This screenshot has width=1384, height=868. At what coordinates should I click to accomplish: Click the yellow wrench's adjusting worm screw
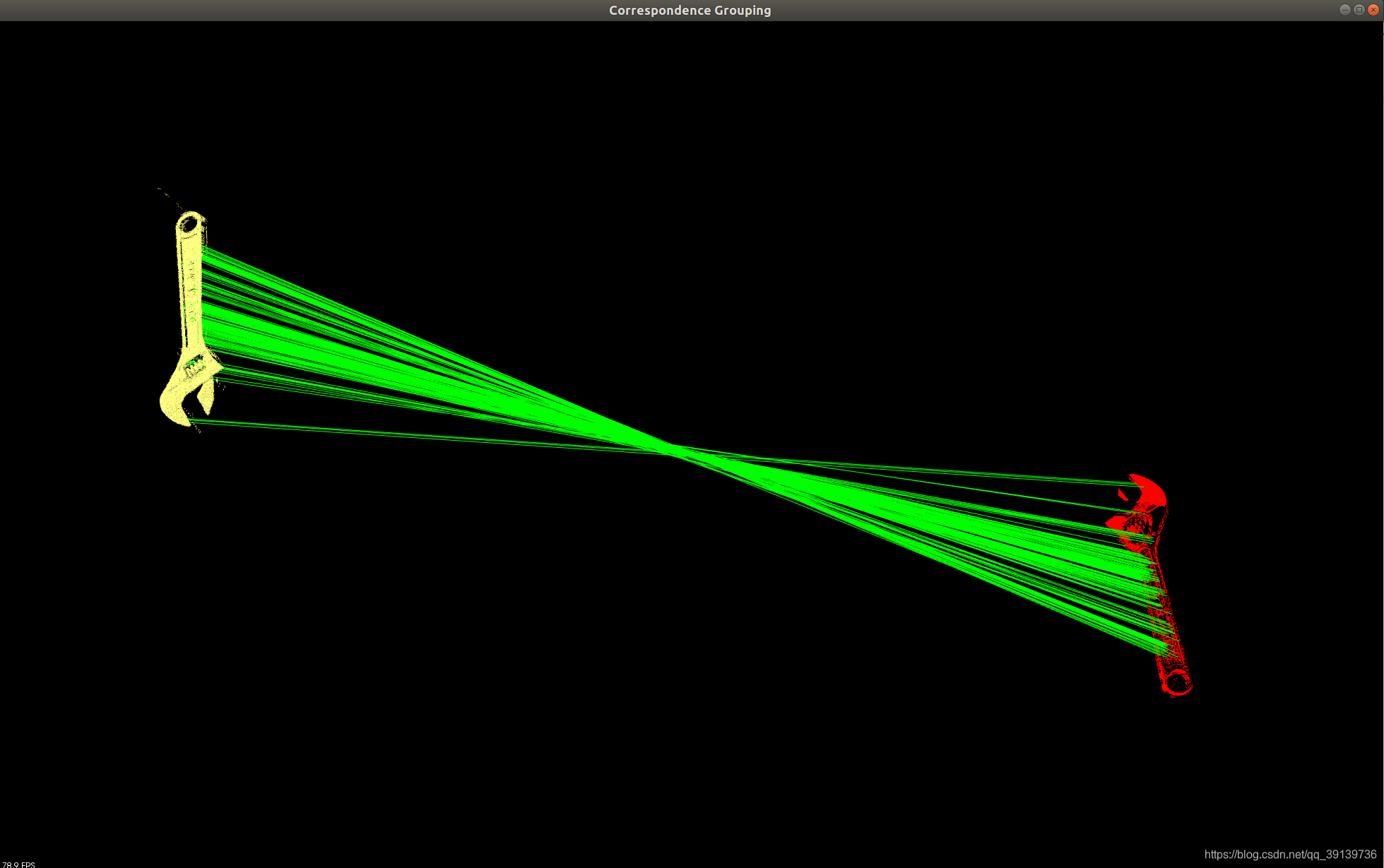pyautogui.click(x=194, y=366)
